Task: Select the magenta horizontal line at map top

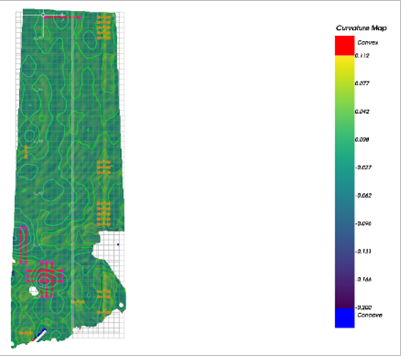Action: tap(62, 17)
